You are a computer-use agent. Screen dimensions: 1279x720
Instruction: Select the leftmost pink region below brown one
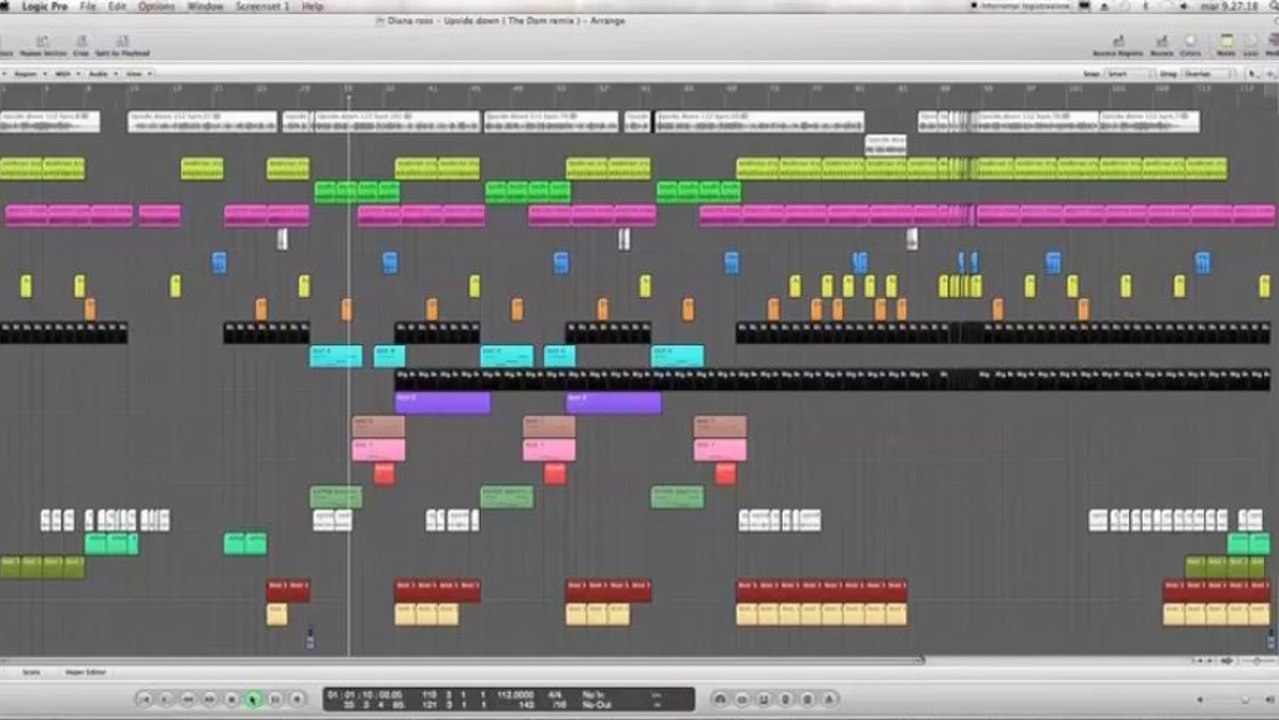pyautogui.click(x=378, y=450)
